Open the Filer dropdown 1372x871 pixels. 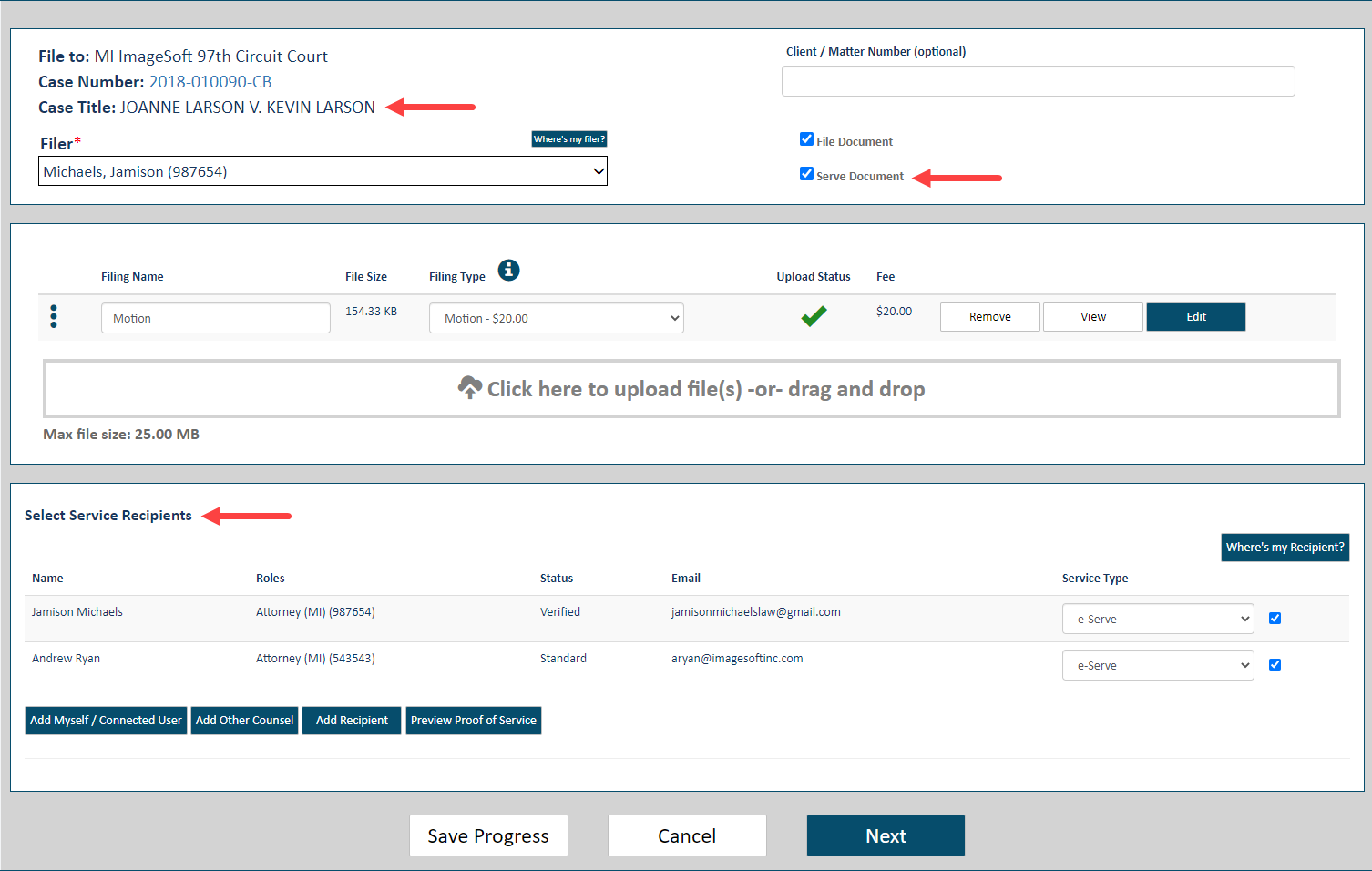click(x=323, y=171)
